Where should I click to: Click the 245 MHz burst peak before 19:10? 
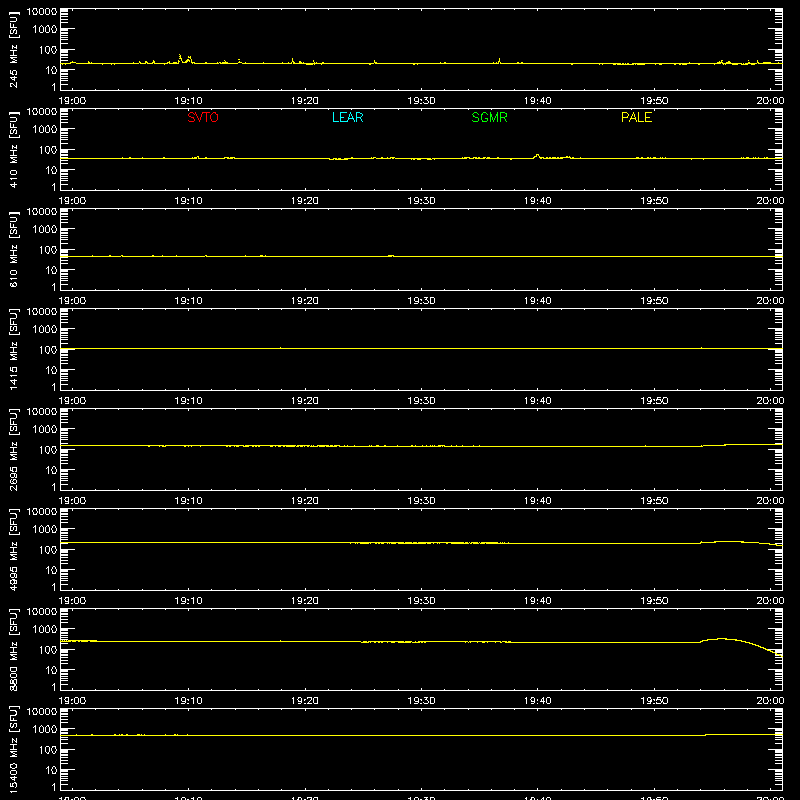tap(180, 56)
